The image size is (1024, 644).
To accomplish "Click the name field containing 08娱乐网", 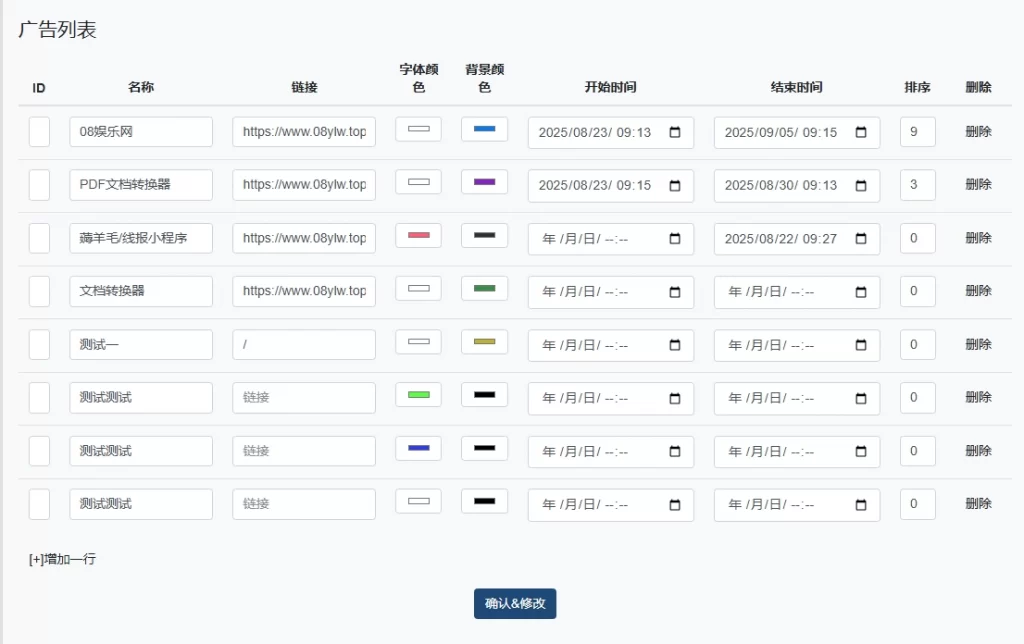I will point(141,132).
